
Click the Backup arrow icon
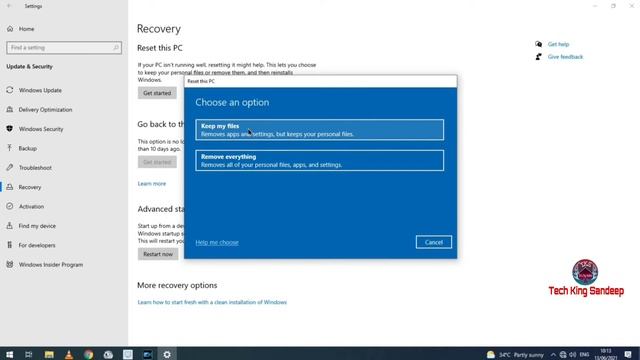pos(10,148)
